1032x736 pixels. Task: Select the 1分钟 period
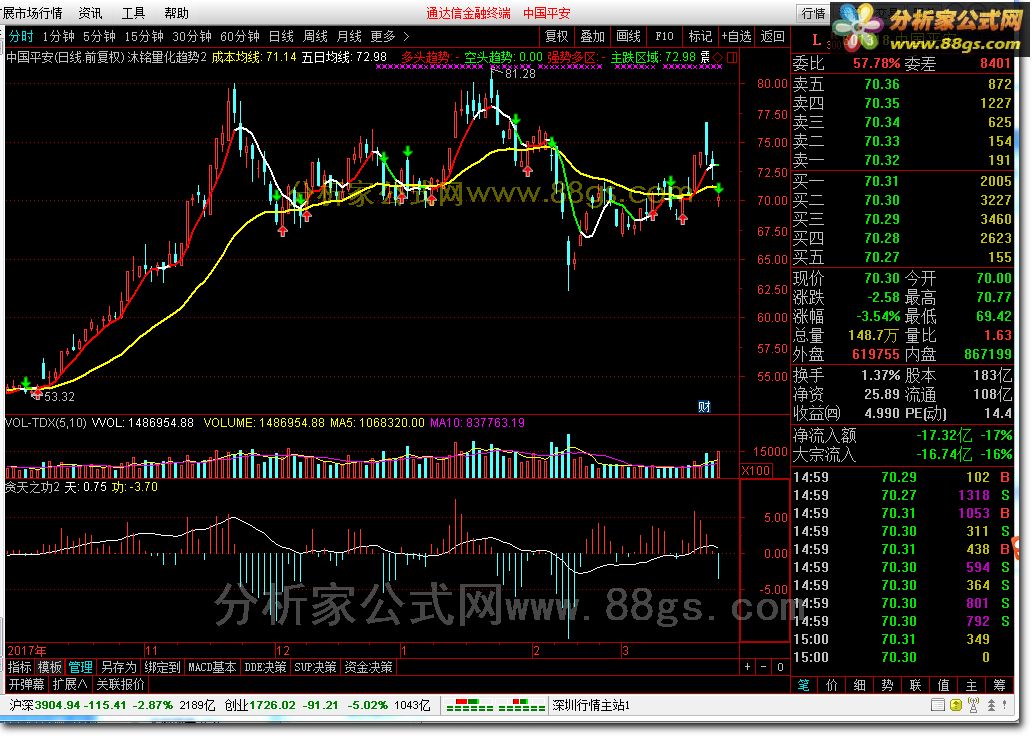(x=58, y=36)
